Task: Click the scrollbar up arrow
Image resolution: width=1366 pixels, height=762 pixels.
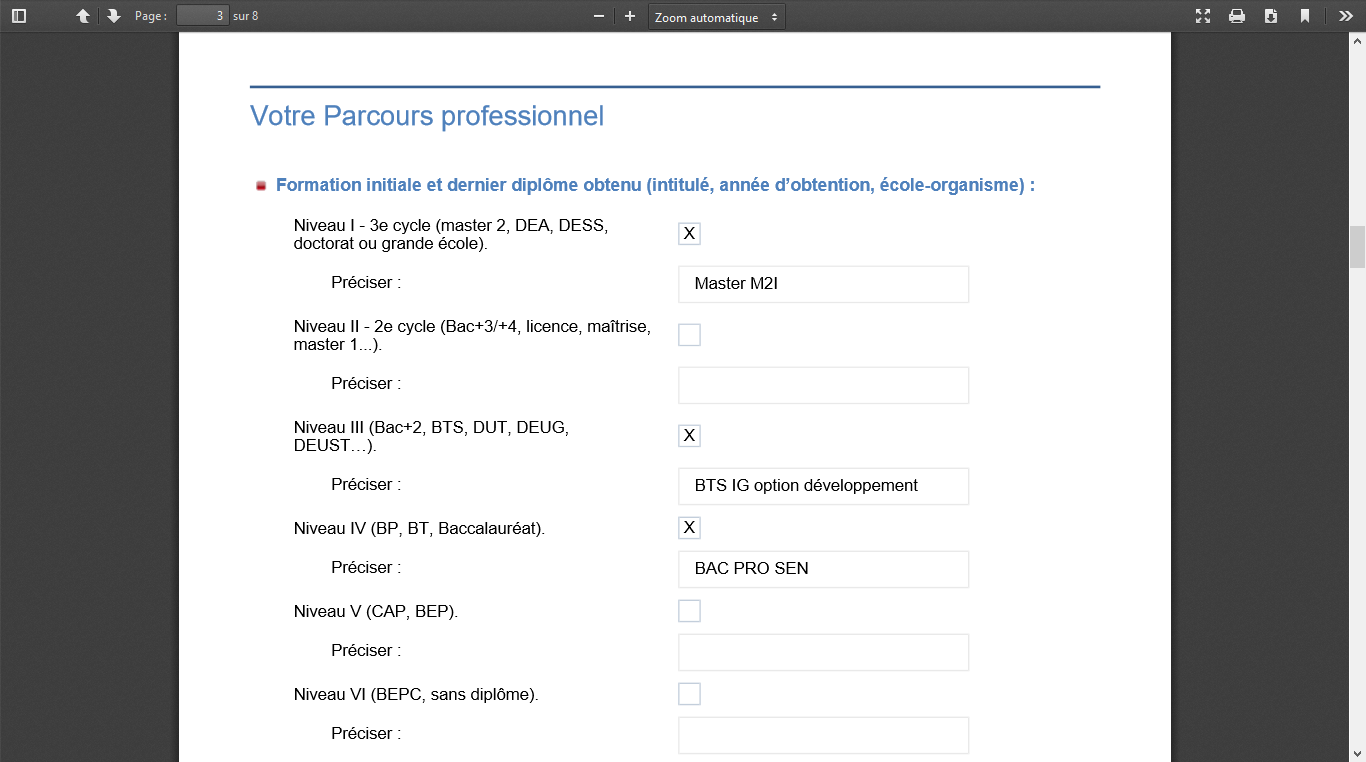Action: [x=1357, y=42]
